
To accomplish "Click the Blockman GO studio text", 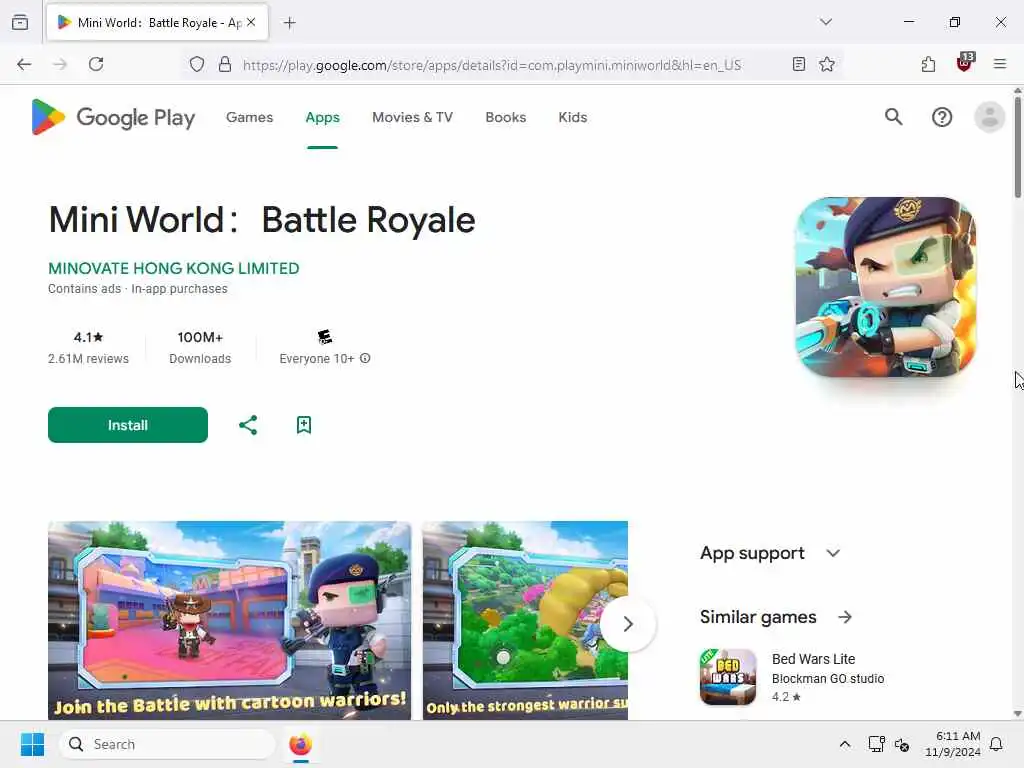I will pyautogui.click(x=828, y=679).
